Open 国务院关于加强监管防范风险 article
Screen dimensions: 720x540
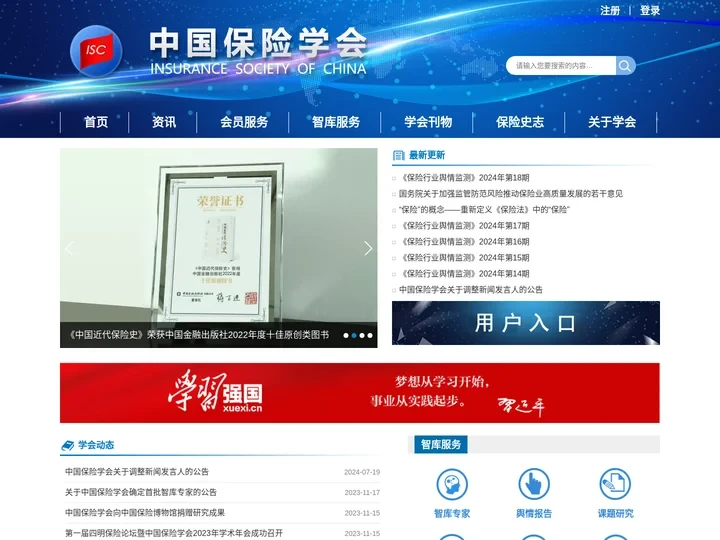coord(511,194)
